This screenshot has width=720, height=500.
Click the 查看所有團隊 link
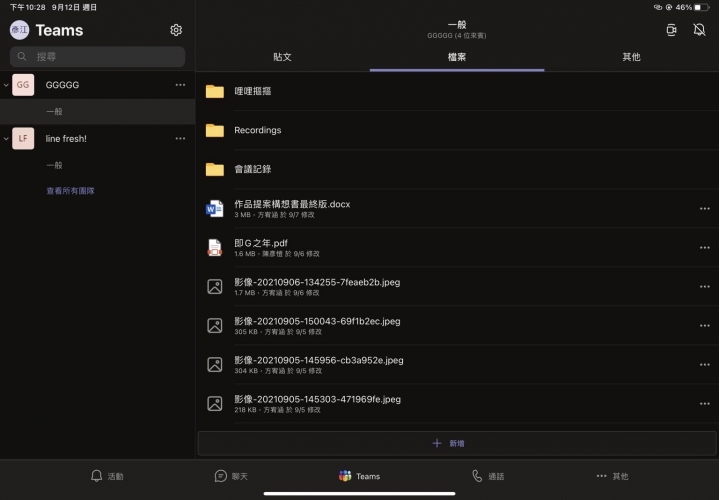(70, 191)
